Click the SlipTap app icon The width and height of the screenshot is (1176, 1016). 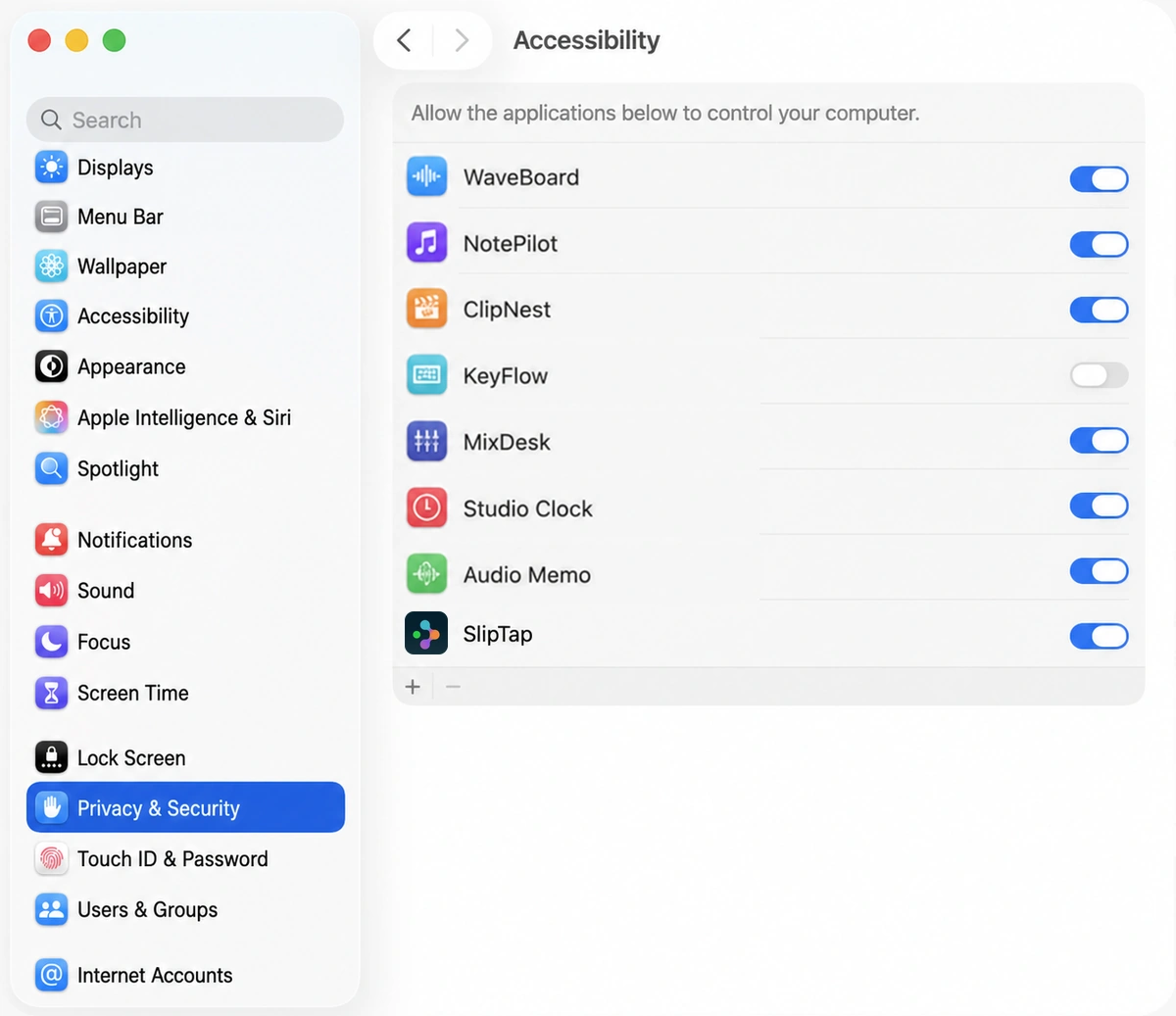coord(426,634)
